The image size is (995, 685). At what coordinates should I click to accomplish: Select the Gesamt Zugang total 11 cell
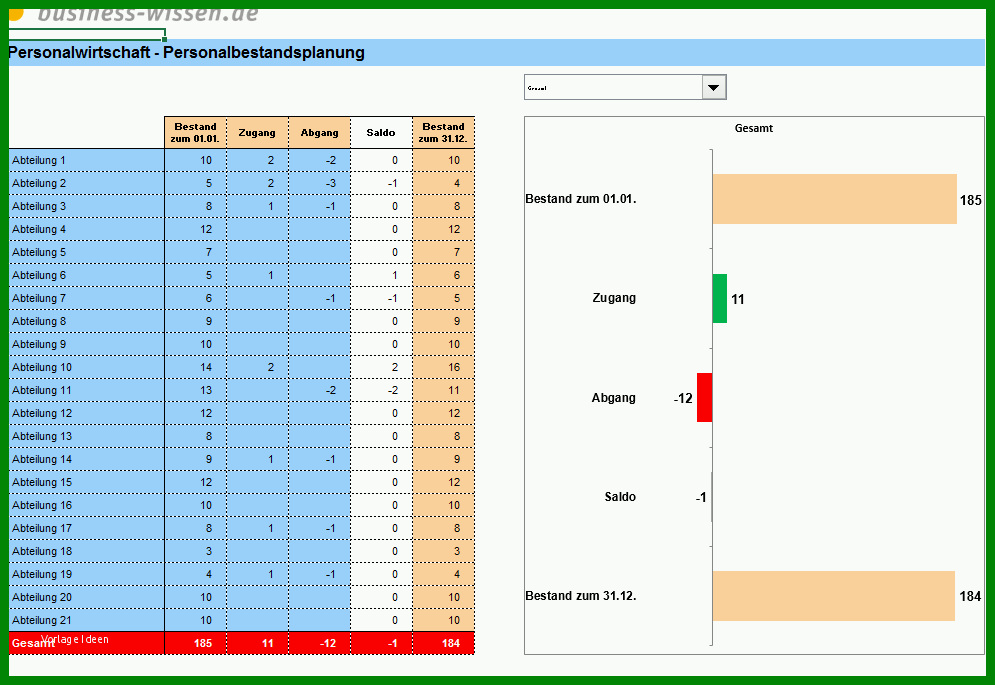tap(257, 643)
